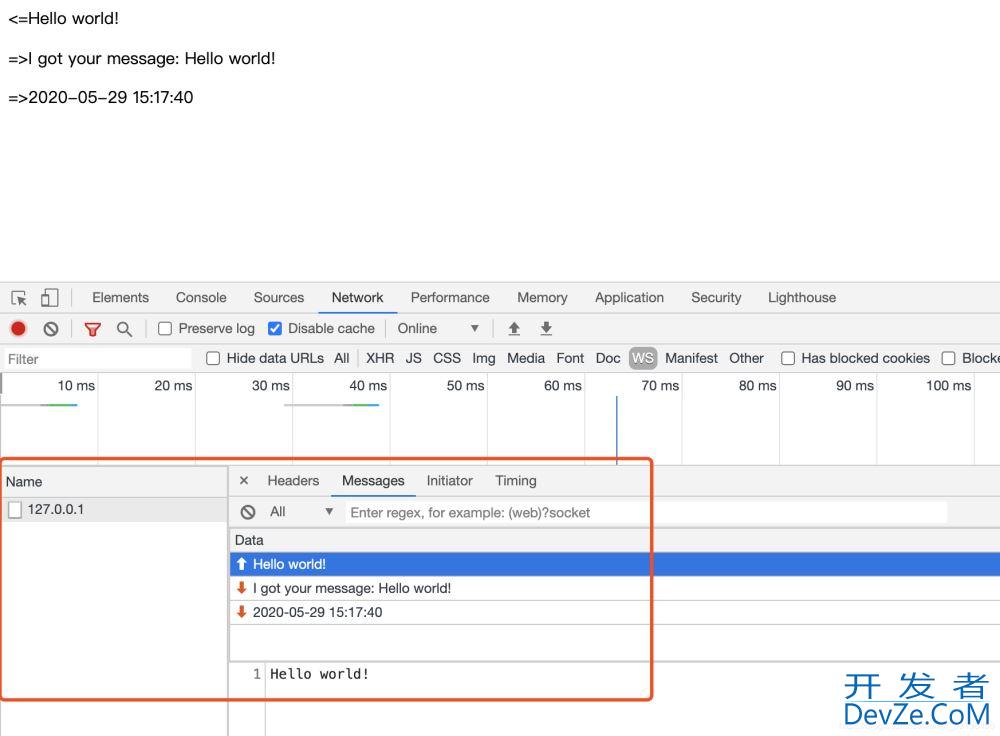
Task: Tick the Hide data URLs checkbox
Action: tap(213, 358)
